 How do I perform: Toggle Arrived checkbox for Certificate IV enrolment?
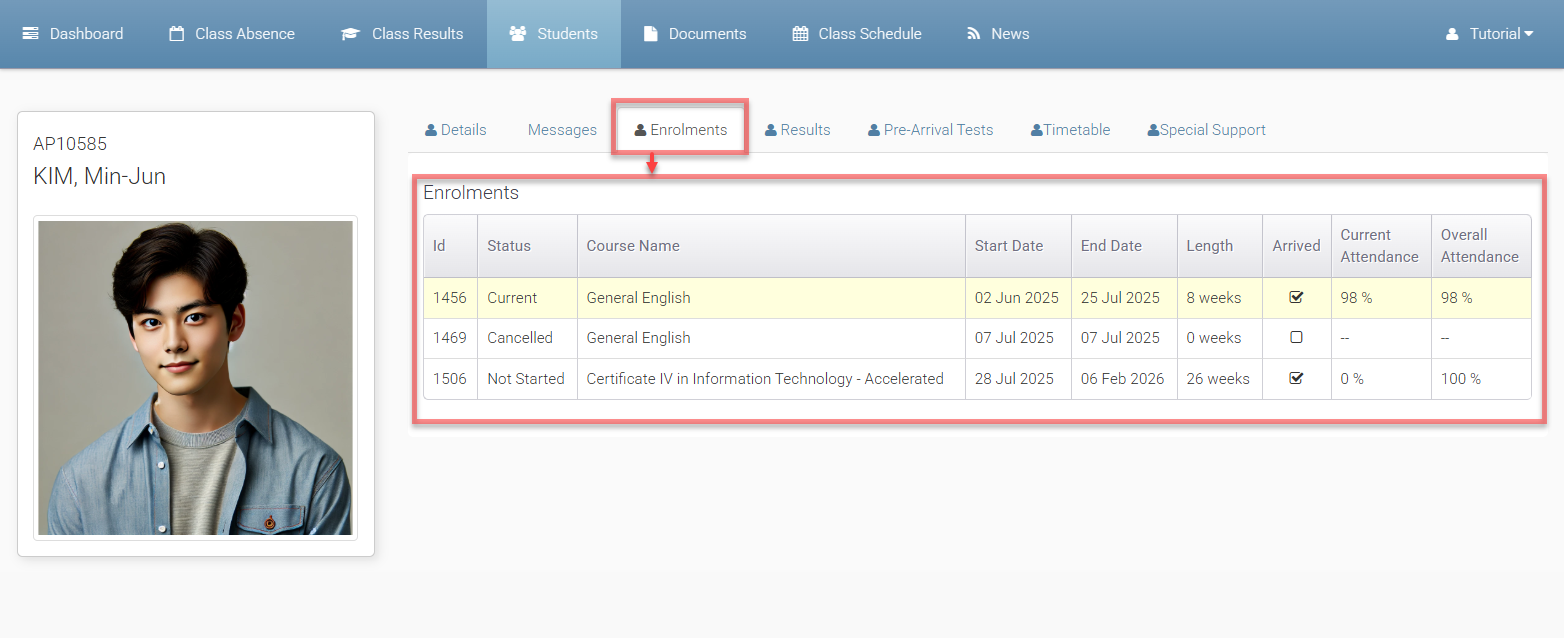1296,379
